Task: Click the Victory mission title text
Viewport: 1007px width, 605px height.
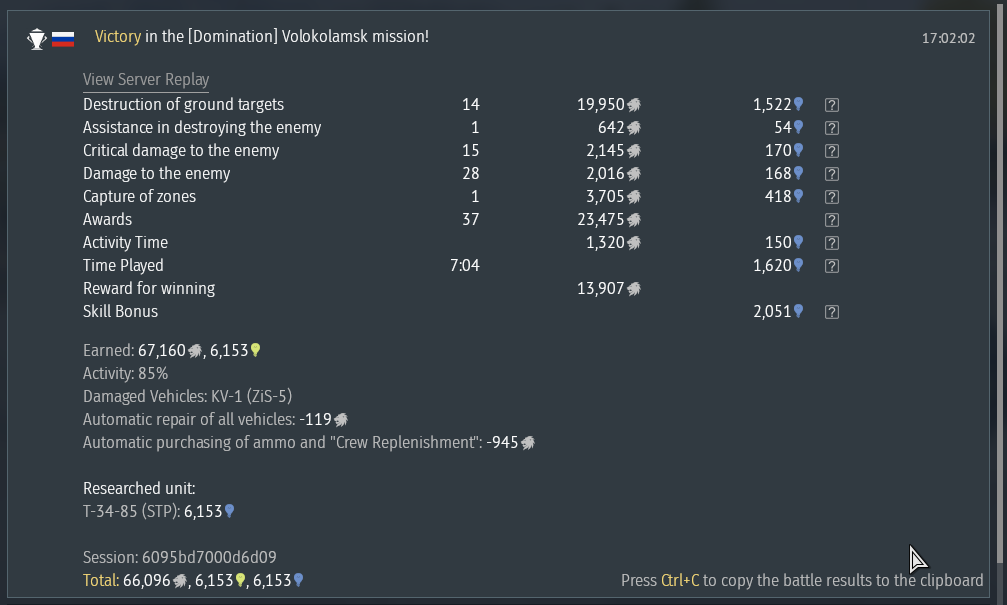Action: 261,37
